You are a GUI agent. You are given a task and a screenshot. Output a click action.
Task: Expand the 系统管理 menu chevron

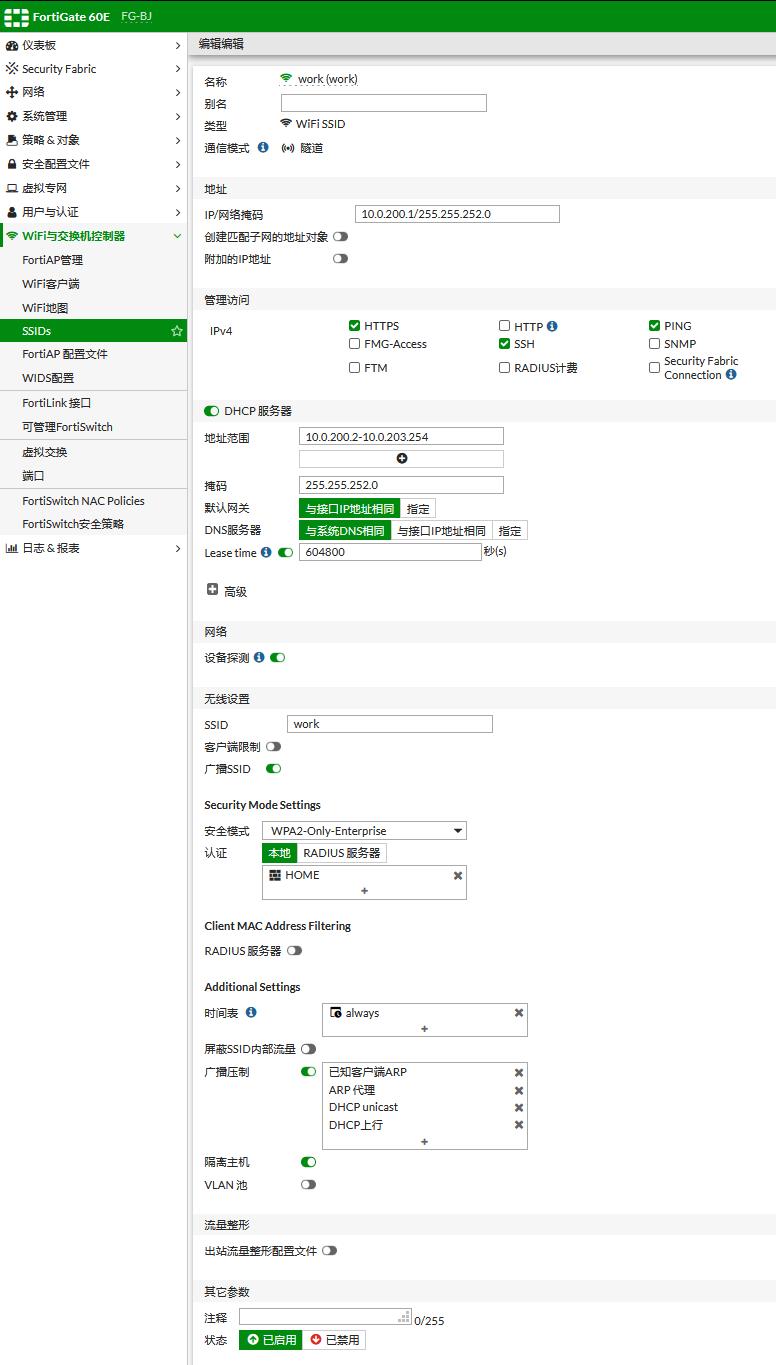[x=177, y=116]
